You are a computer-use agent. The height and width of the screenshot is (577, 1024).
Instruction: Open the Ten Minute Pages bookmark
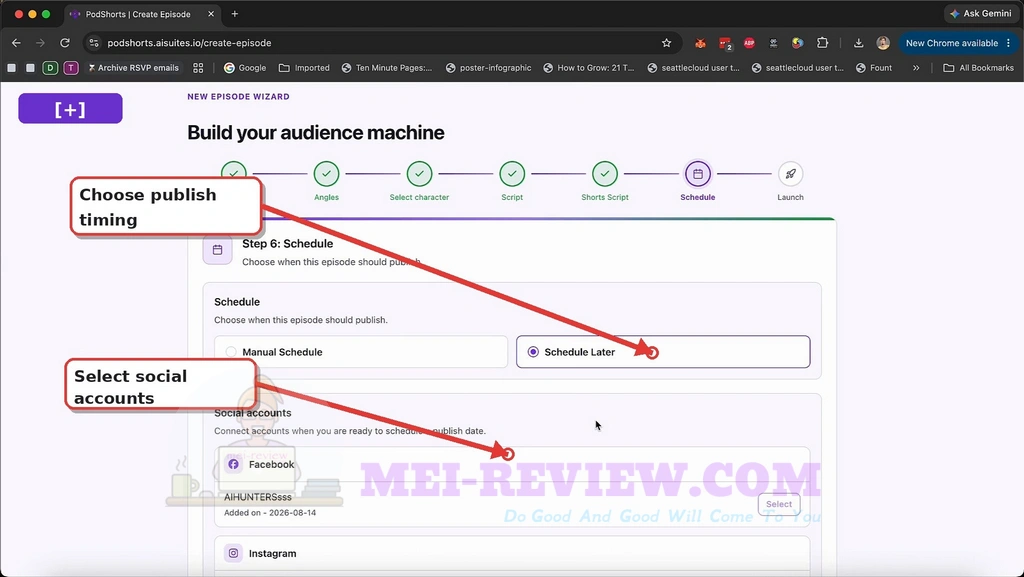tap(387, 68)
